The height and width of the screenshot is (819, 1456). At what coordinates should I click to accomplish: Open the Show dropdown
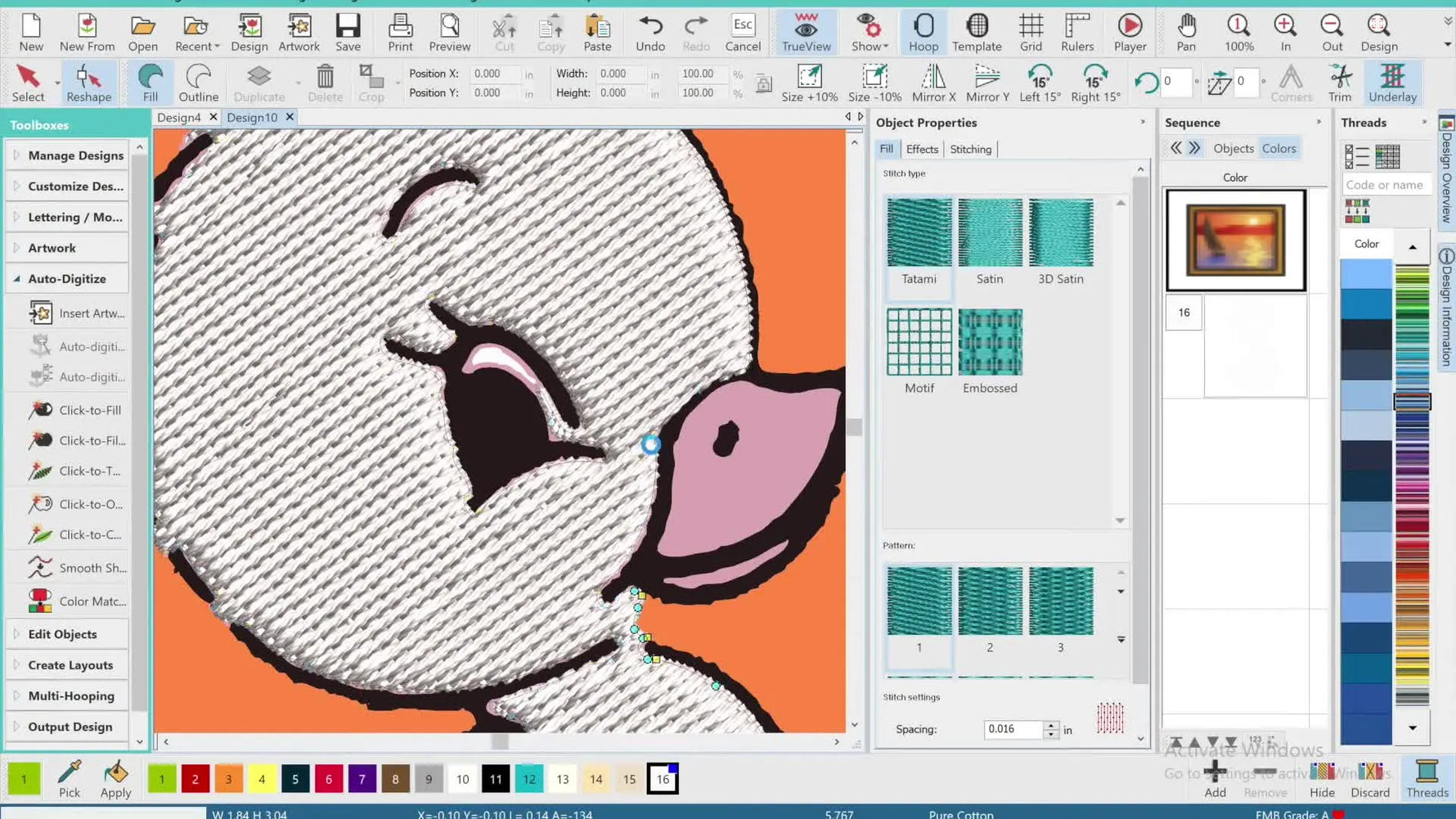869,33
